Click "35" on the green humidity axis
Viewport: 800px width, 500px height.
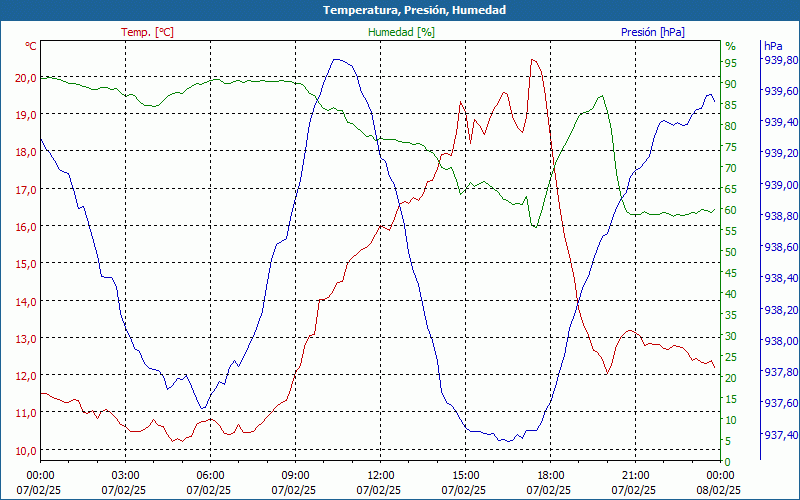(731, 315)
